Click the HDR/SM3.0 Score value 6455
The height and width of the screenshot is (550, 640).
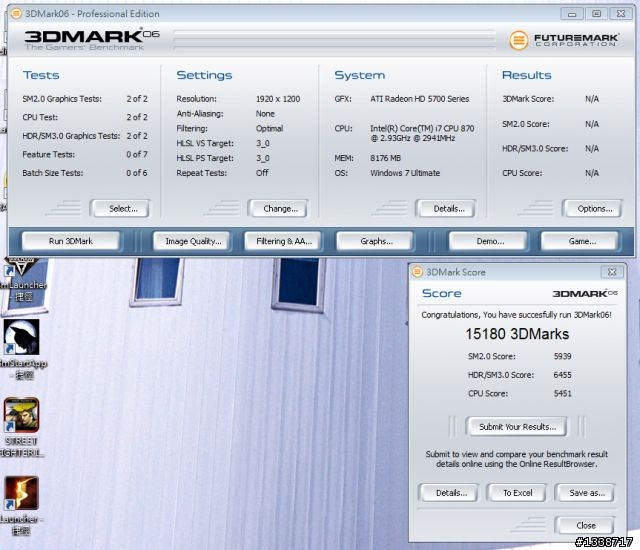[x=562, y=375]
